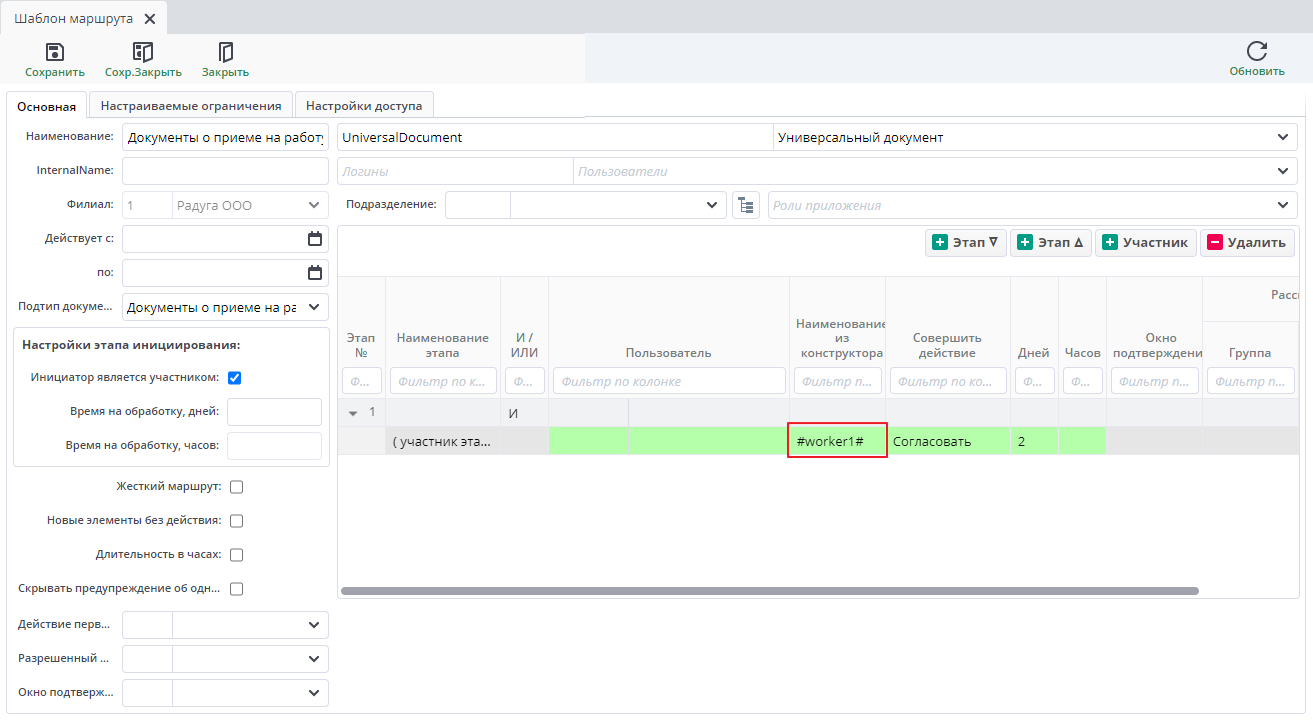Open the Настройки доступа tab

(x=364, y=106)
